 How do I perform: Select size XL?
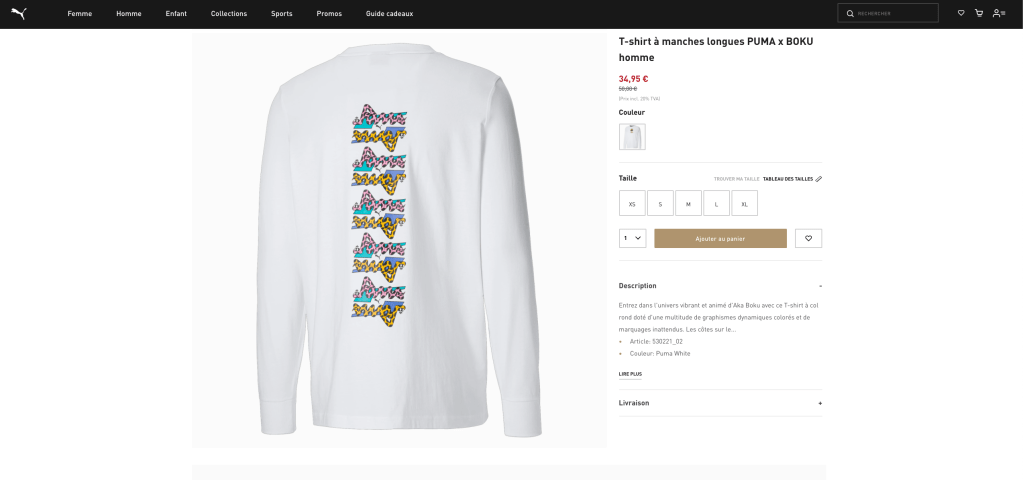tap(744, 203)
